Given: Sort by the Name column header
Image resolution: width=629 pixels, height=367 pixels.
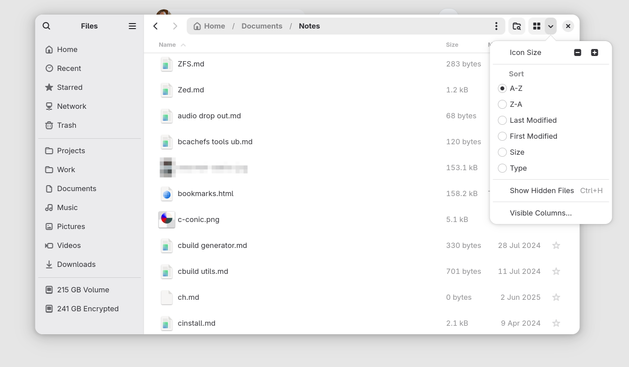Looking at the screenshot, I should [x=172, y=45].
